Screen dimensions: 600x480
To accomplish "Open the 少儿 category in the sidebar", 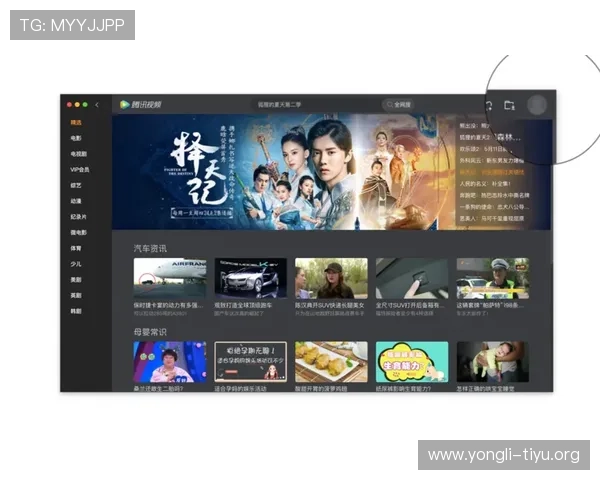I will pyautogui.click(x=76, y=264).
